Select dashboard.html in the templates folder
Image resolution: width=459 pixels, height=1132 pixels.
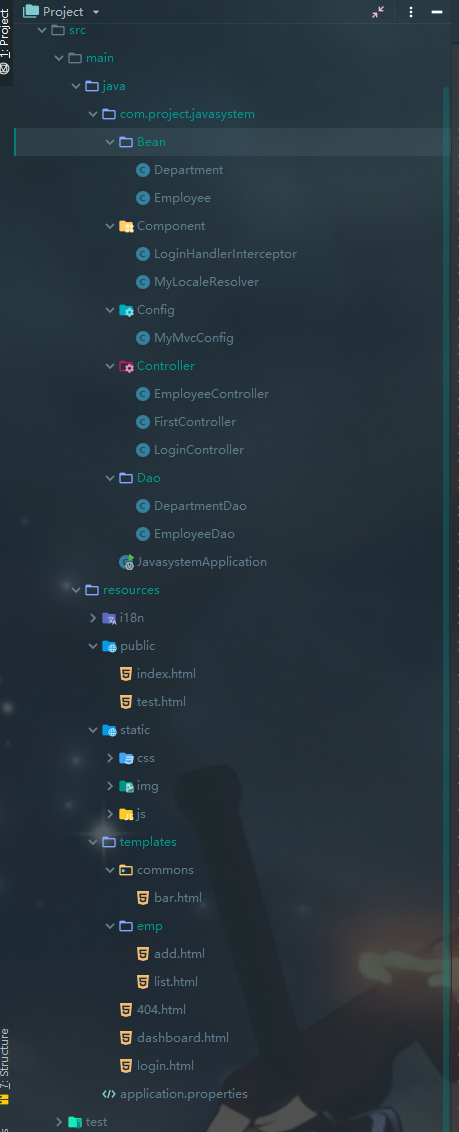pyautogui.click(x=183, y=1038)
